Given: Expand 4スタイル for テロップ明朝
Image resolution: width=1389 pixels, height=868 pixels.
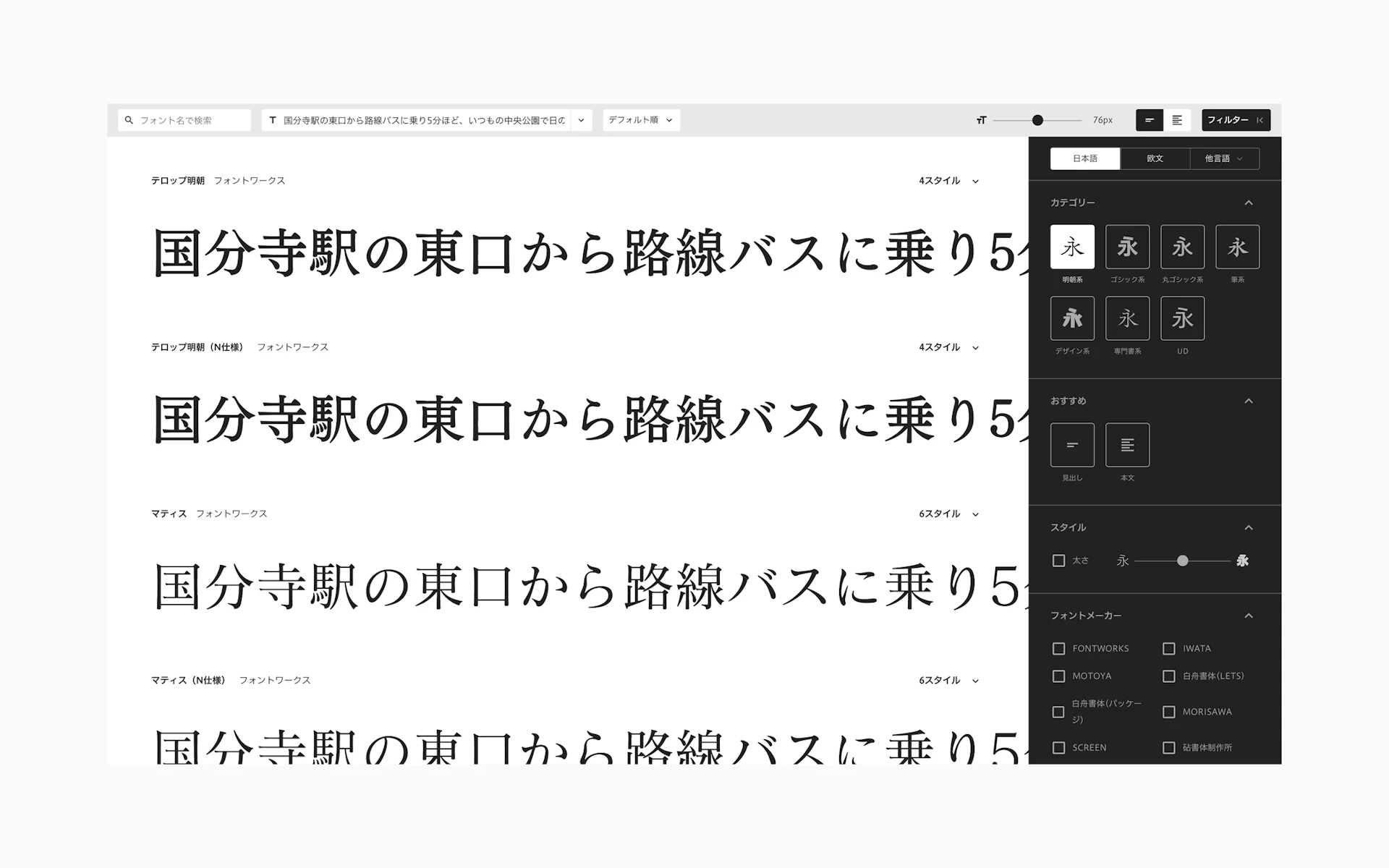Looking at the screenshot, I should pos(948,181).
